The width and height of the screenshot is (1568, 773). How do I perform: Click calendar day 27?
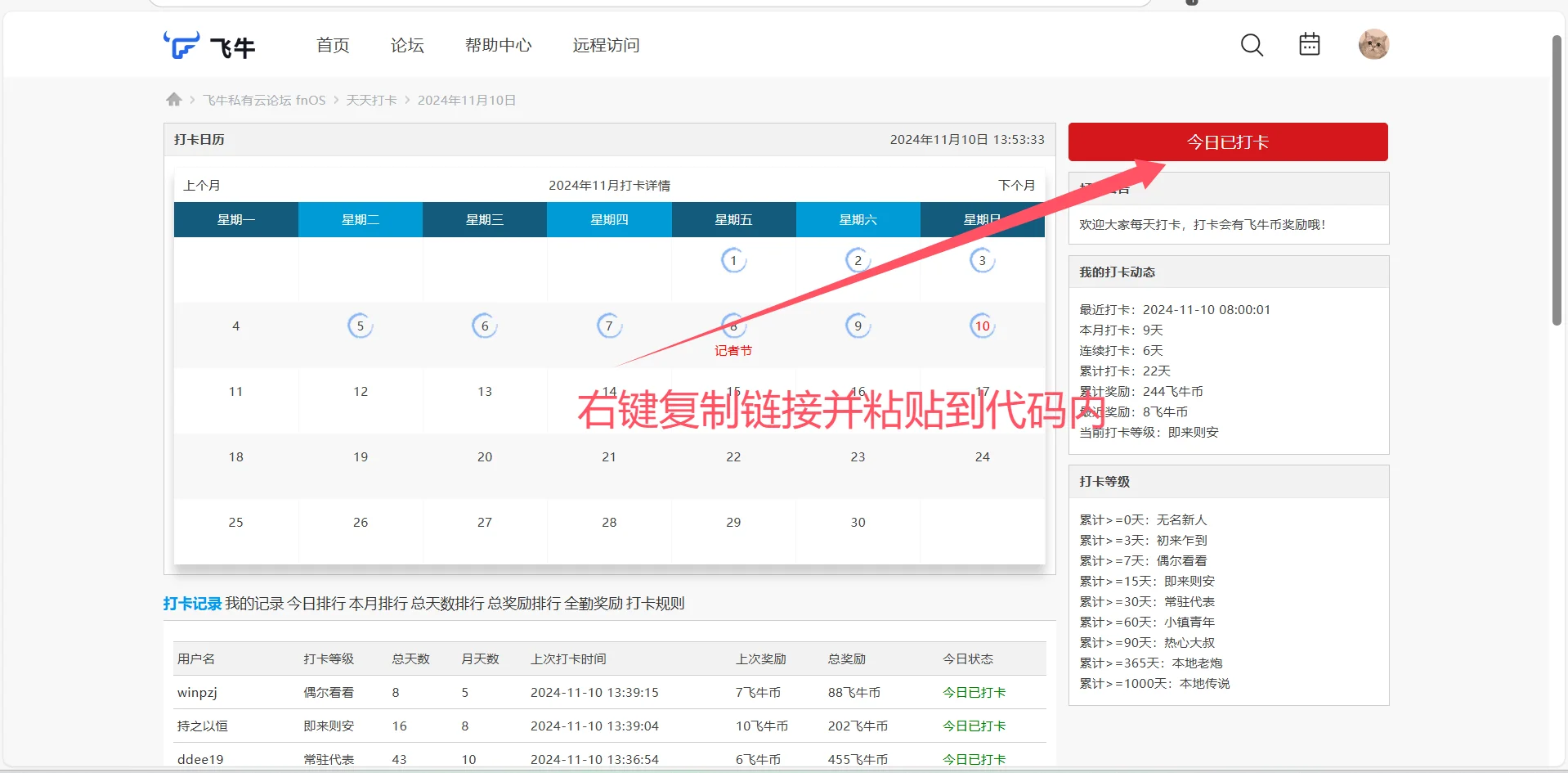pyautogui.click(x=485, y=523)
